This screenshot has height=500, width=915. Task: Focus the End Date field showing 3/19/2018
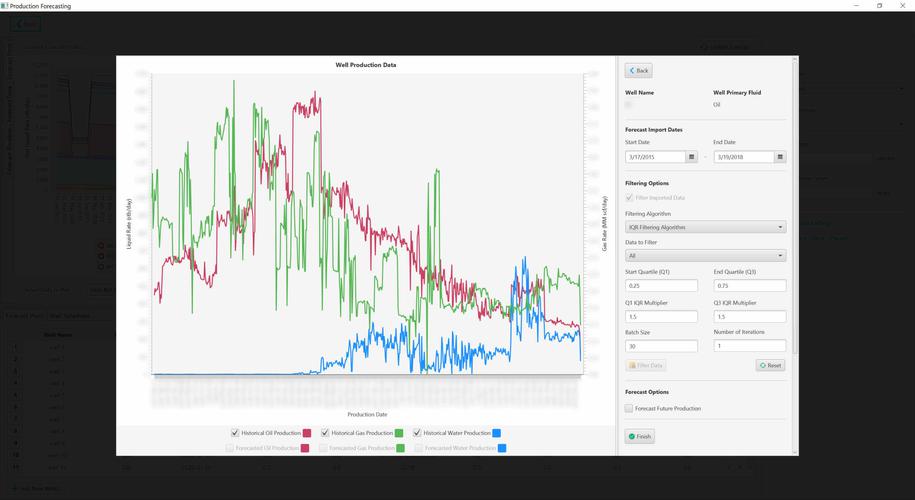[x=744, y=157]
